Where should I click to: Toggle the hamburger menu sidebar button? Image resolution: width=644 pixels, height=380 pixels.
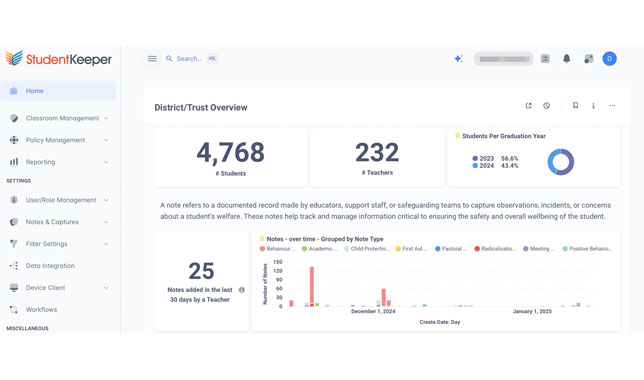pos(152,59)
